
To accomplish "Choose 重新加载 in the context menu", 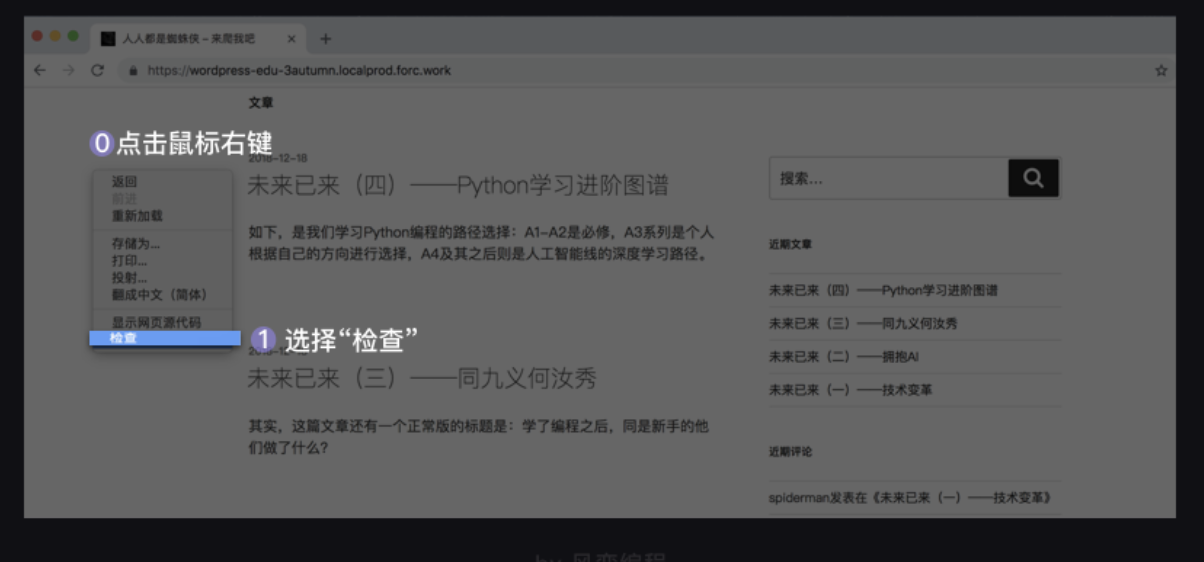I will tap(136, 216).
